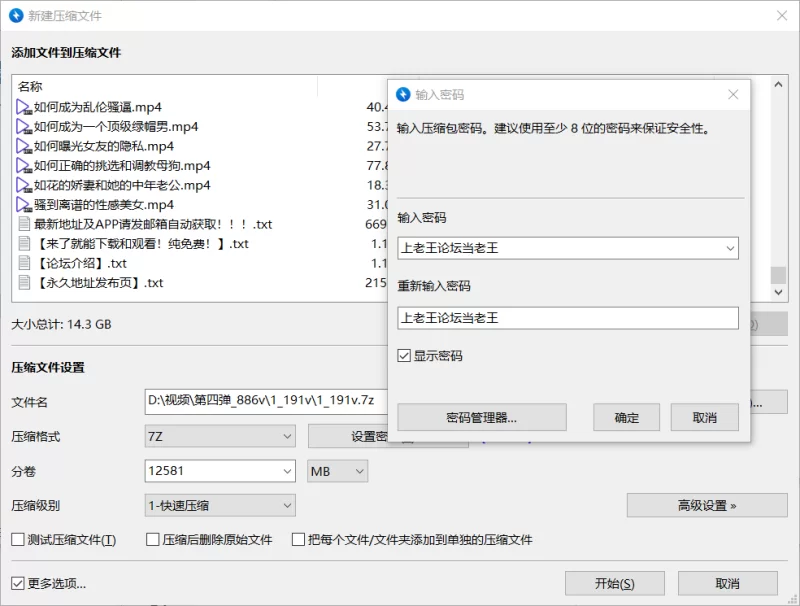Expand the 分卷 size dropdown showing 12581
The width and height of the screenshot is (800, 606).
point(287,471)
